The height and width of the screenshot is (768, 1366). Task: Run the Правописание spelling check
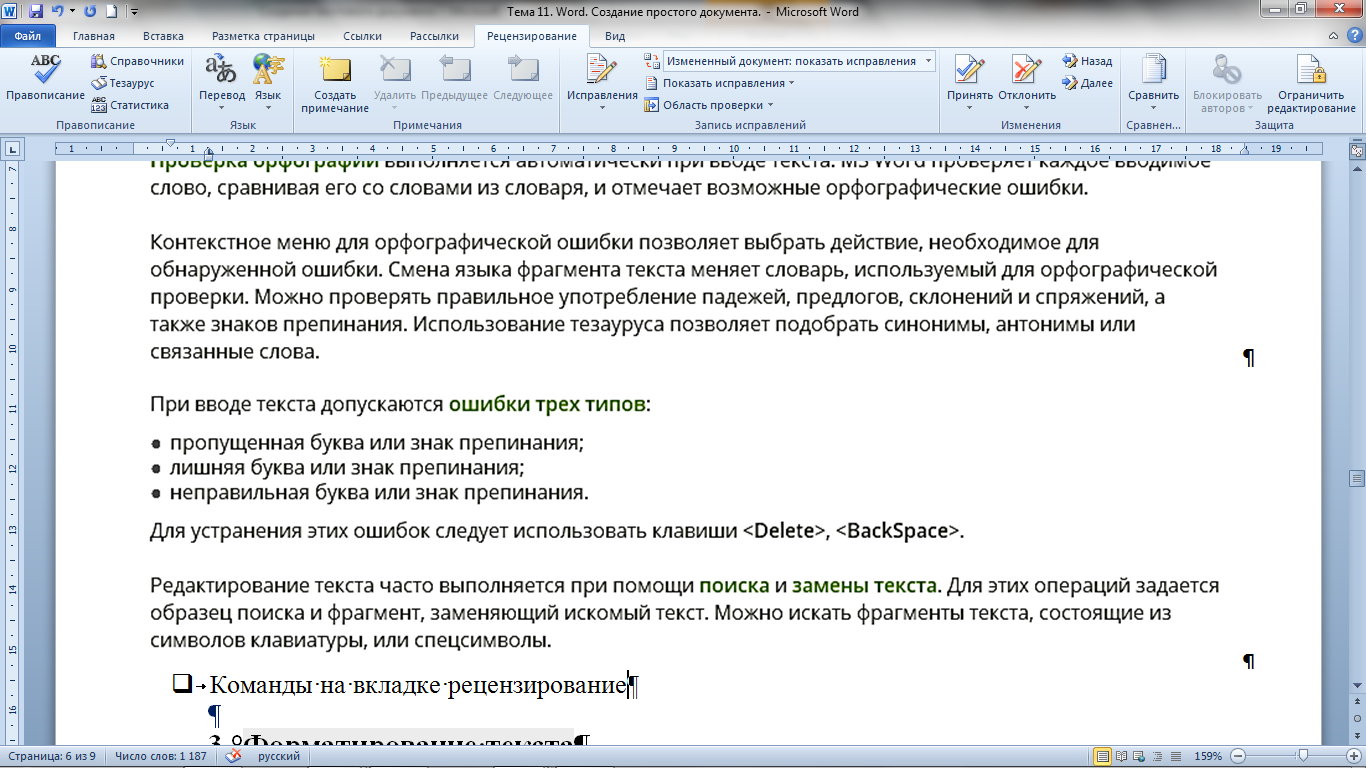tap(45, 78)
